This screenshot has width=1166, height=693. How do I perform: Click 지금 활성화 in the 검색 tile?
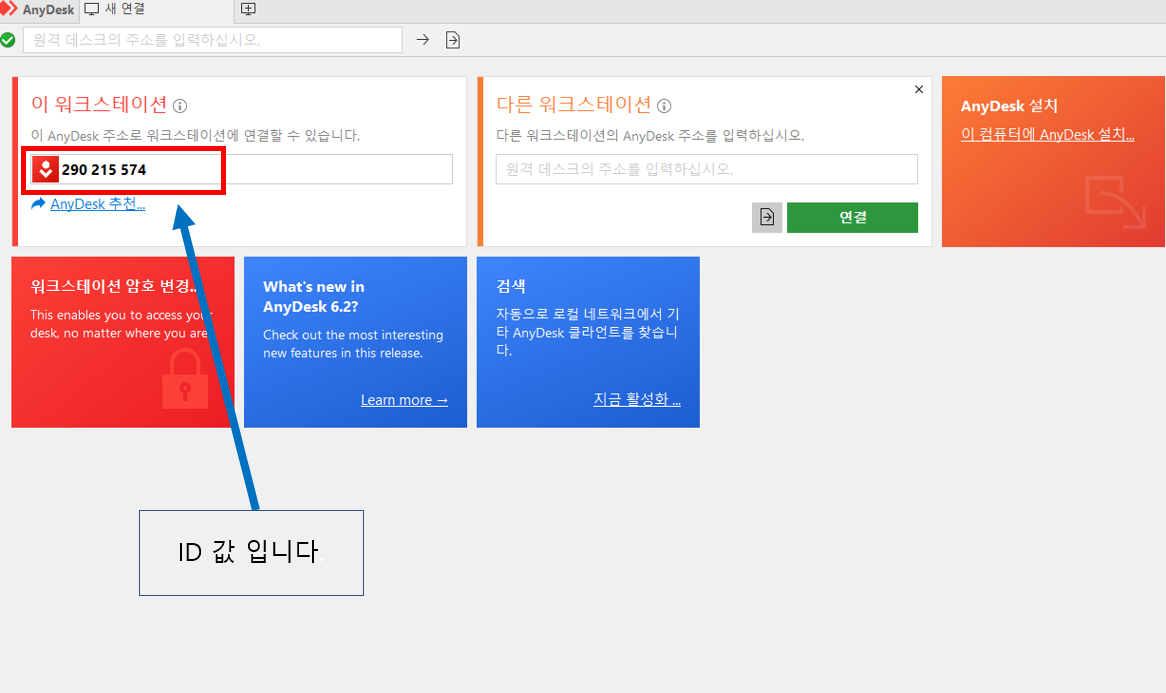click(637, 400)
